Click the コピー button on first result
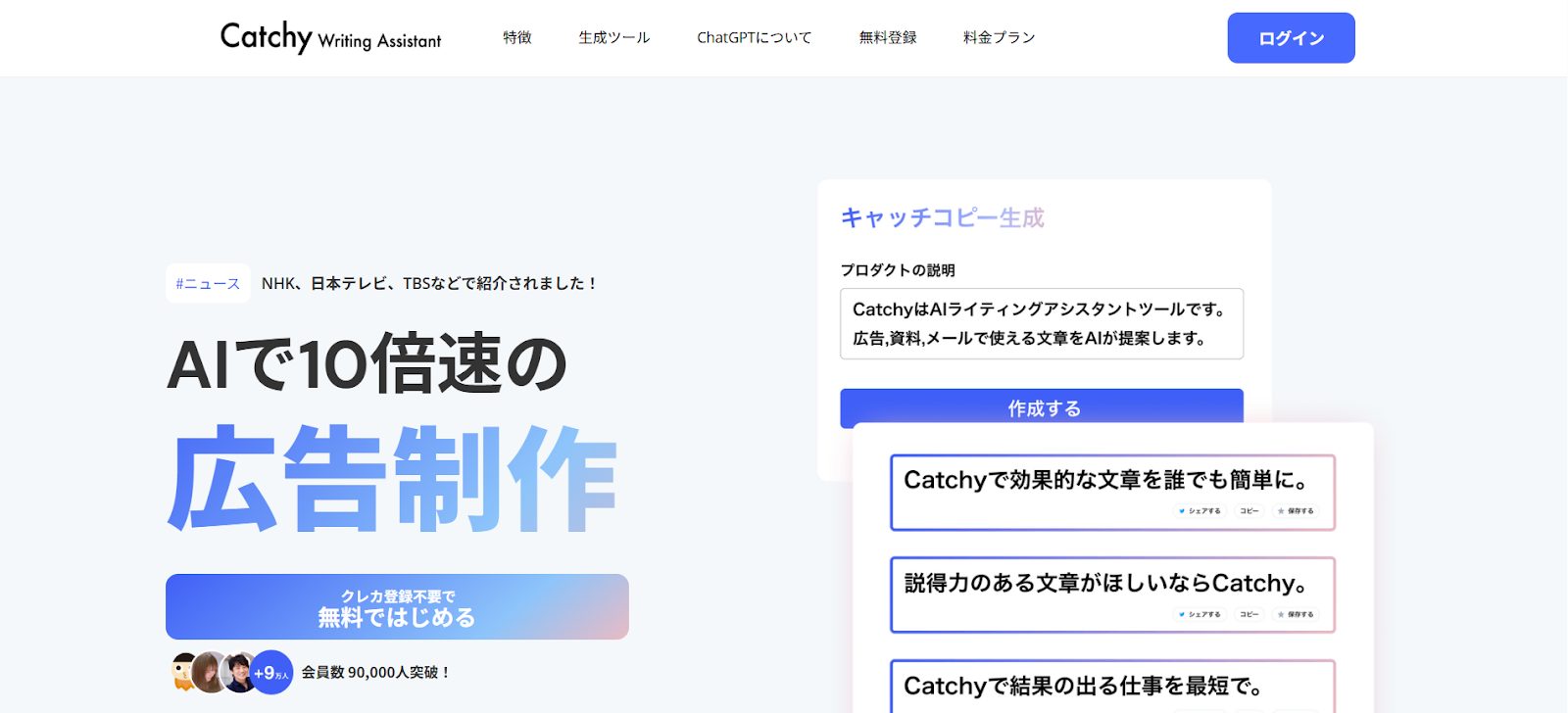The height and width of the screenshot is (713, 1568). pos(1249,511)
